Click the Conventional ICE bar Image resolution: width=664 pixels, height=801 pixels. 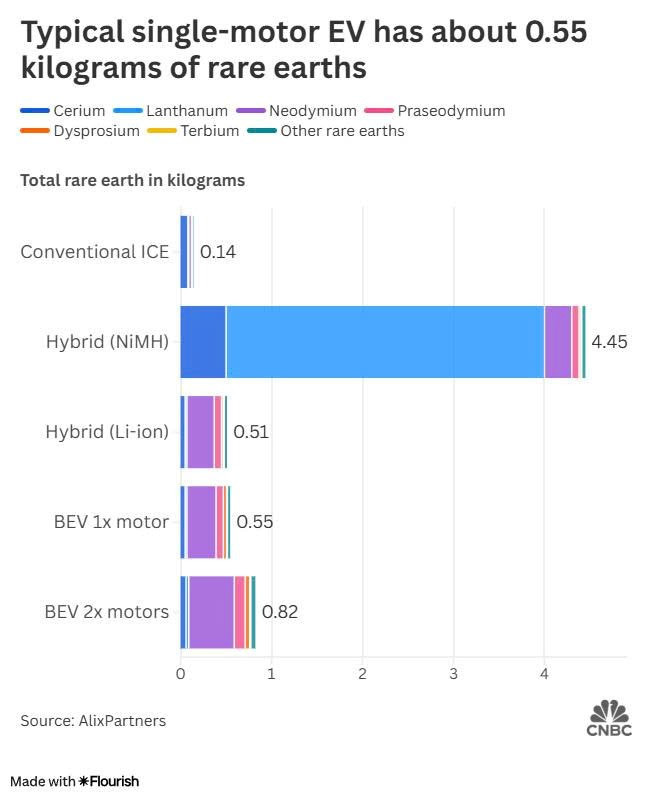pos(187,252)
